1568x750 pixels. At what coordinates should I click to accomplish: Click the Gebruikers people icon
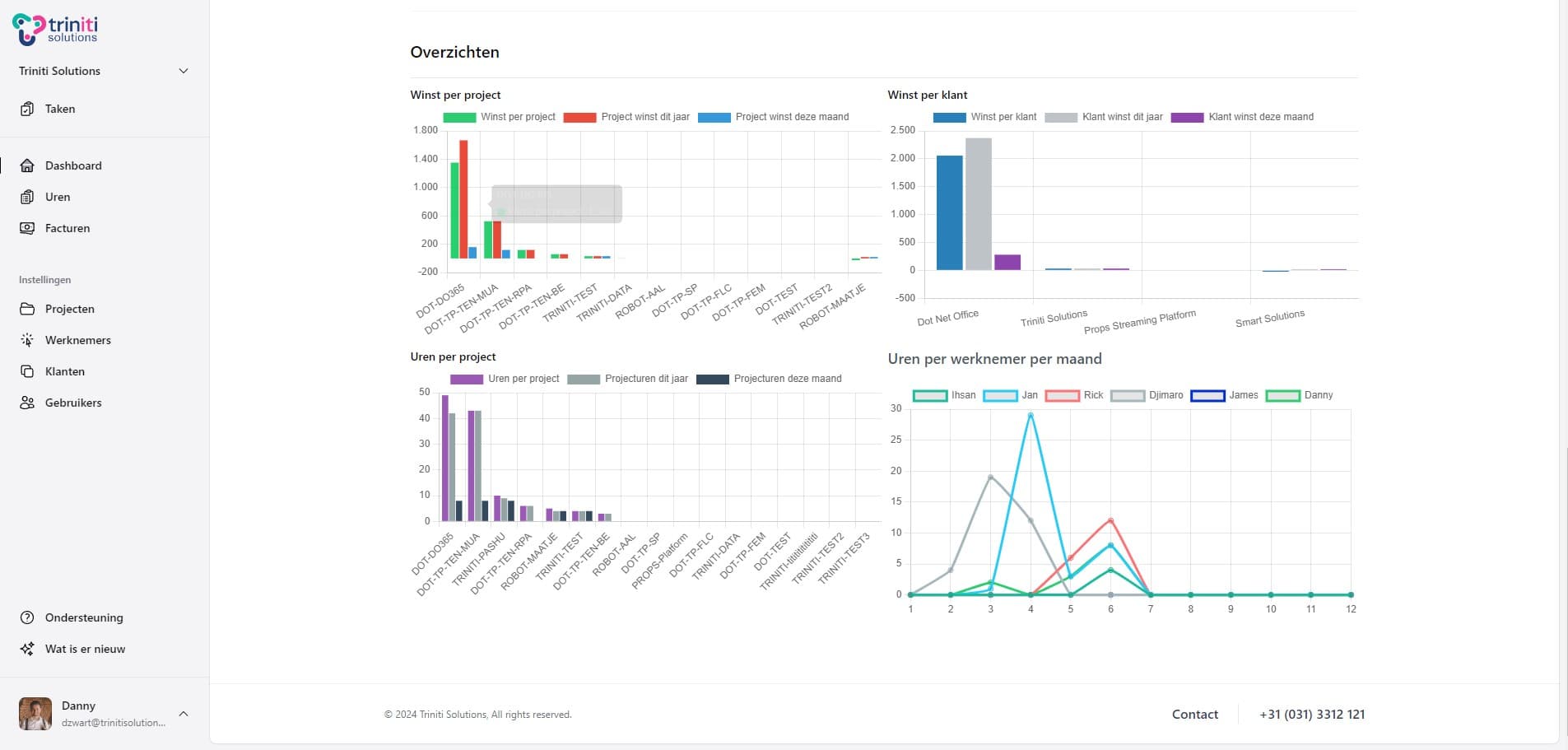(27, 403)
